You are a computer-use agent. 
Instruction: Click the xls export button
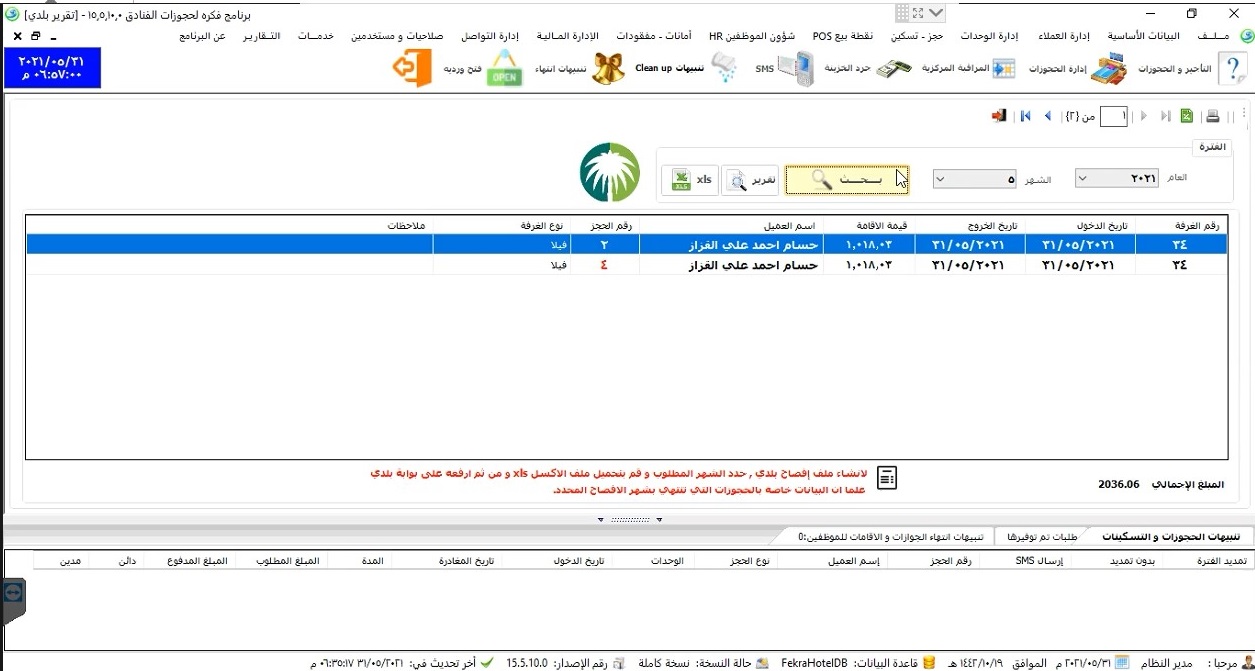click(690, 180)
